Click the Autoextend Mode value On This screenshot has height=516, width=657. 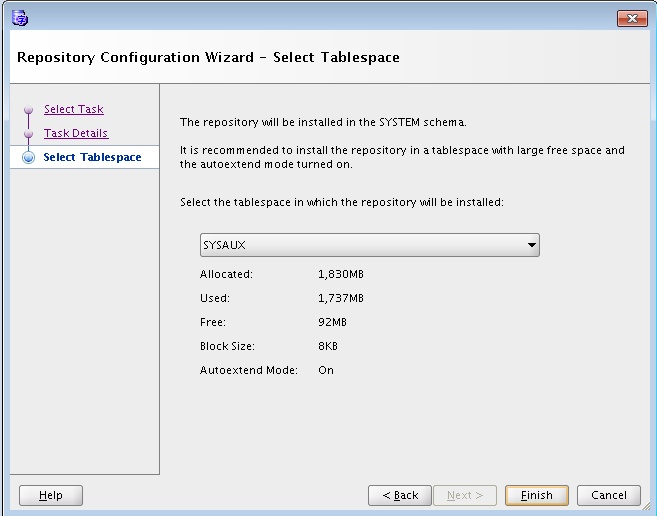click(326, 370)
